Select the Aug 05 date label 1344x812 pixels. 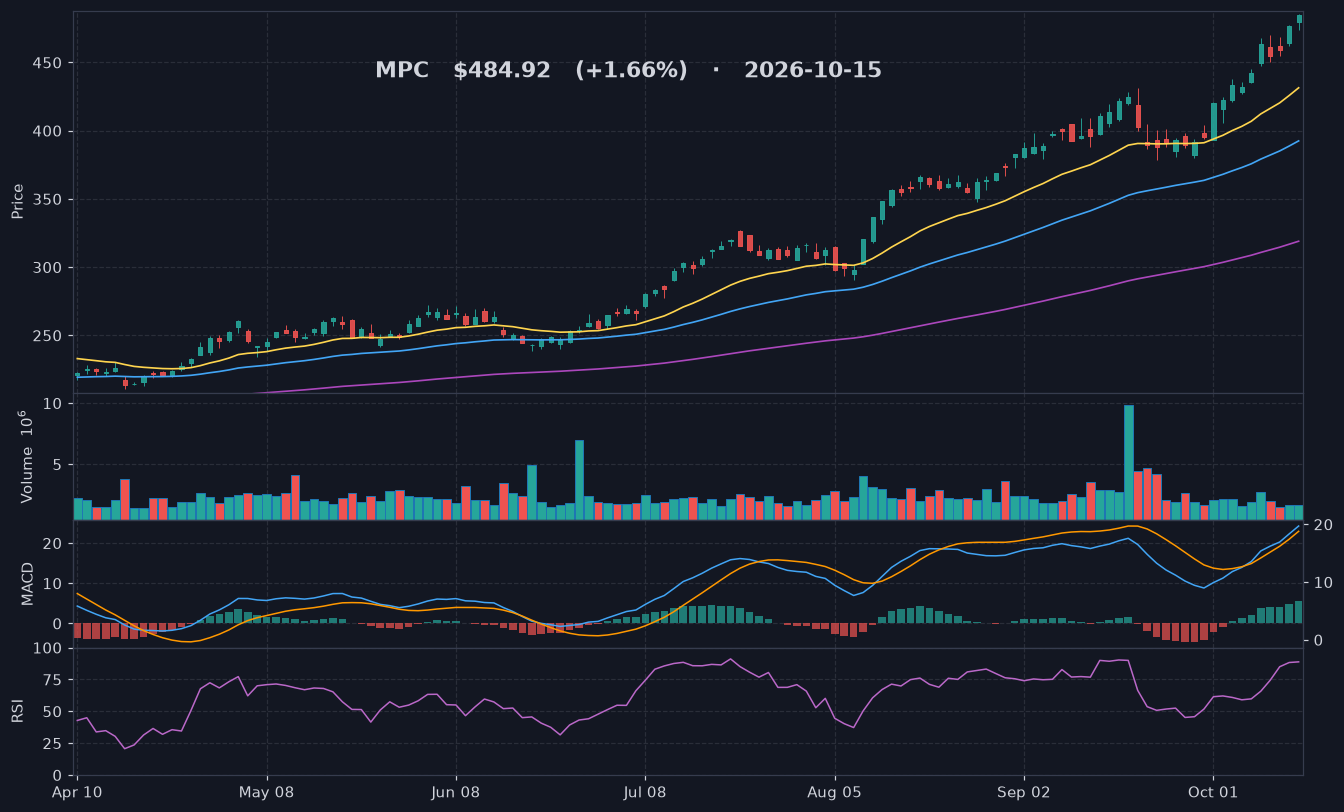tap(834, 793)
